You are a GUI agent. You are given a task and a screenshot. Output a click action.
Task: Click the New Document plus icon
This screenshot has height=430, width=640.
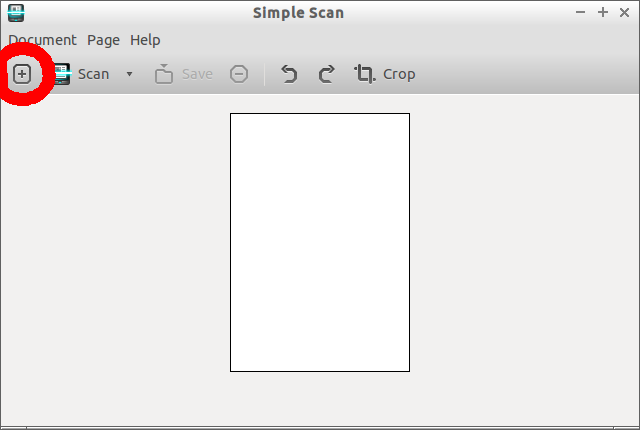[22, 74]
